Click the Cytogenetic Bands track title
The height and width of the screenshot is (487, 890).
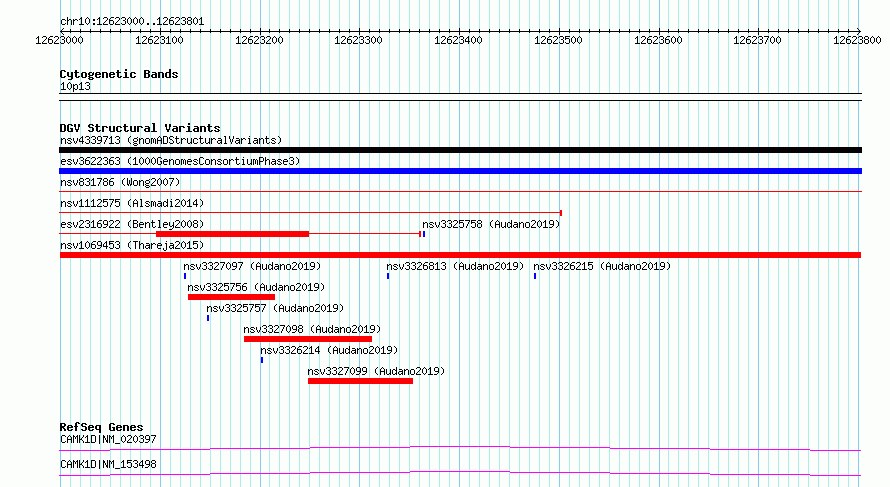click(x=119, y=74)
